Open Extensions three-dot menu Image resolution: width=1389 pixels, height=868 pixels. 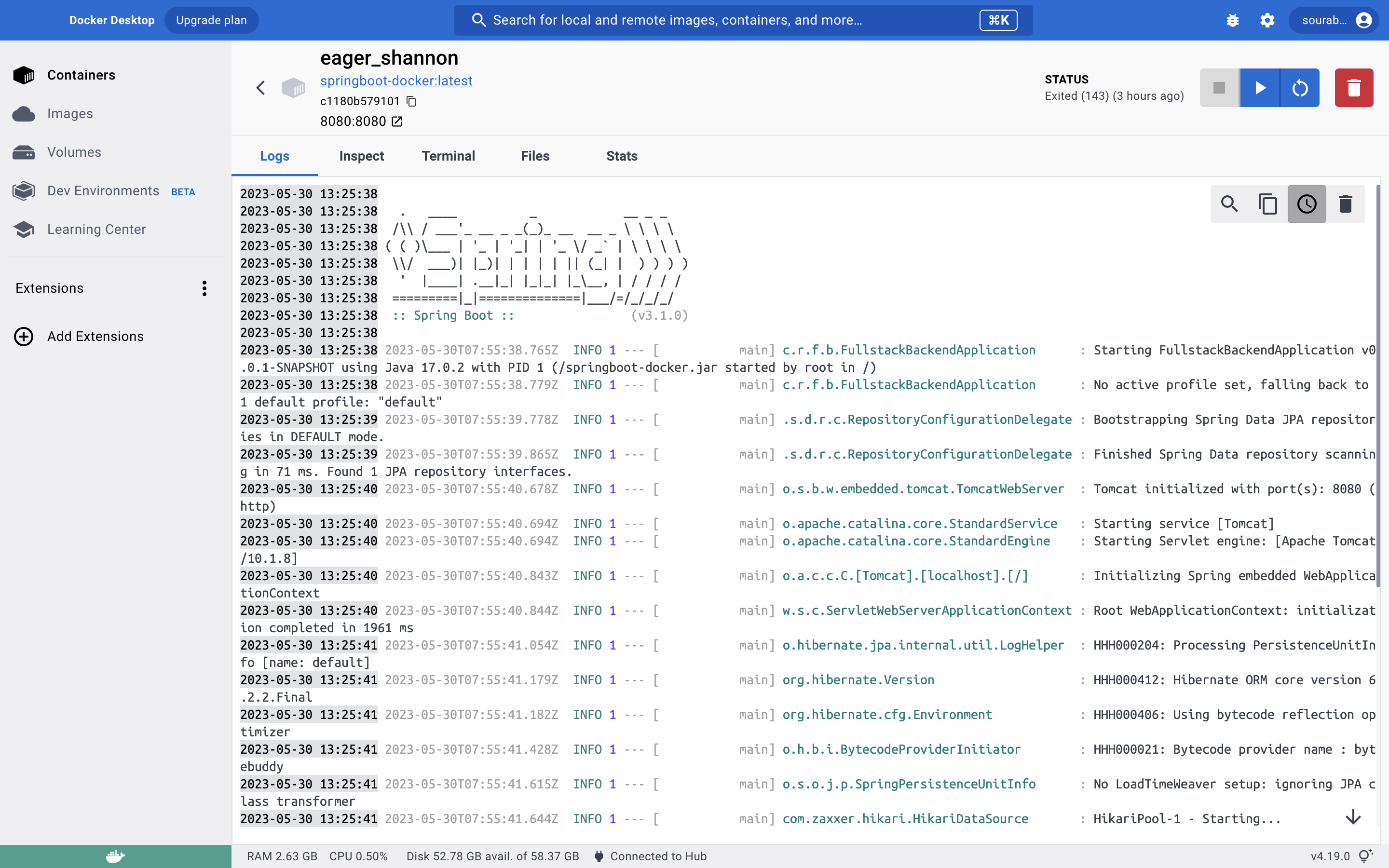coord(204,288)
